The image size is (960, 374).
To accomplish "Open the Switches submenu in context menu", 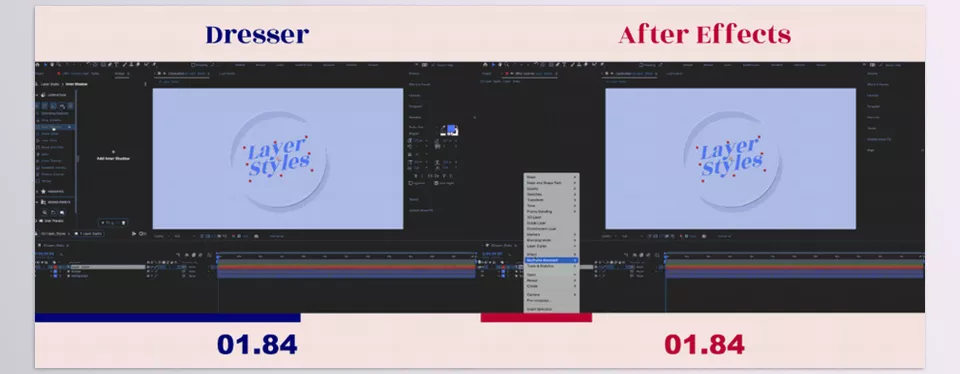I will click(x=551, y=194).
